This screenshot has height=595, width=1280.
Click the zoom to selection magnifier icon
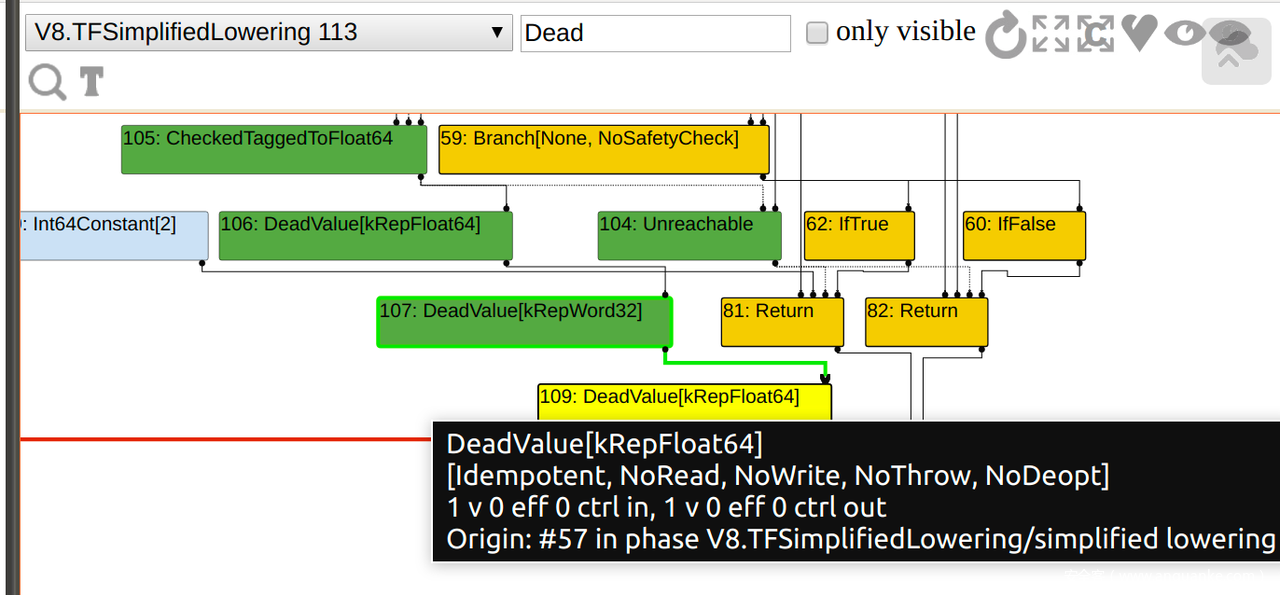[x=46, y=81]
